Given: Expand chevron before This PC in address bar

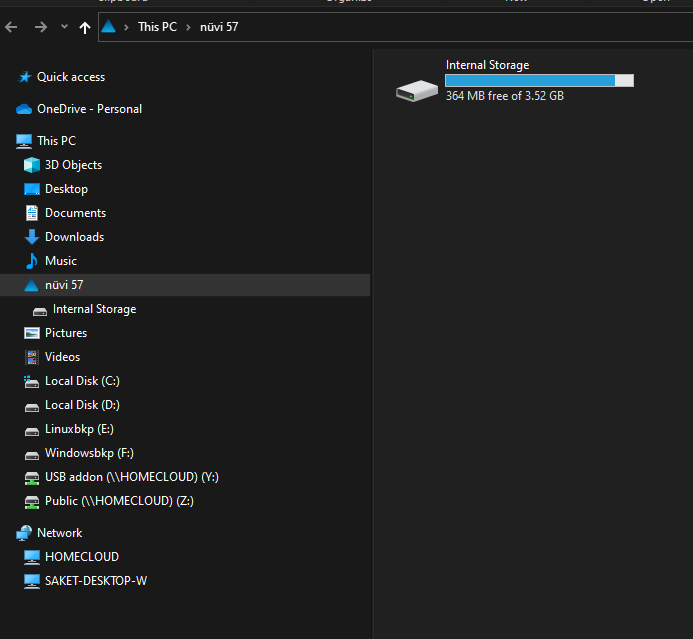Looking at the screenshot, I should [x=127, y=27].
